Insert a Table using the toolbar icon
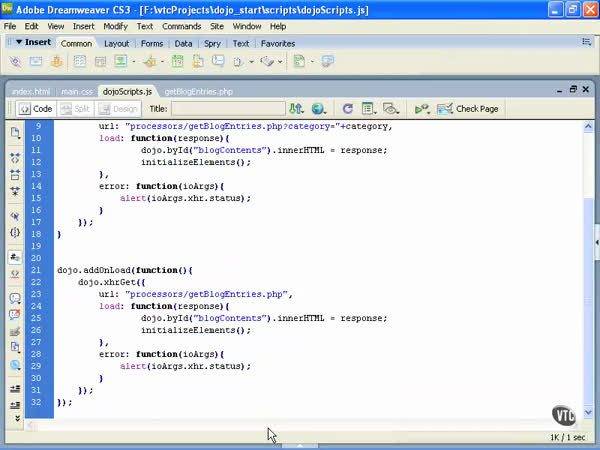The height and width of the screenshot is (450, 600). [x=78, y=62]
